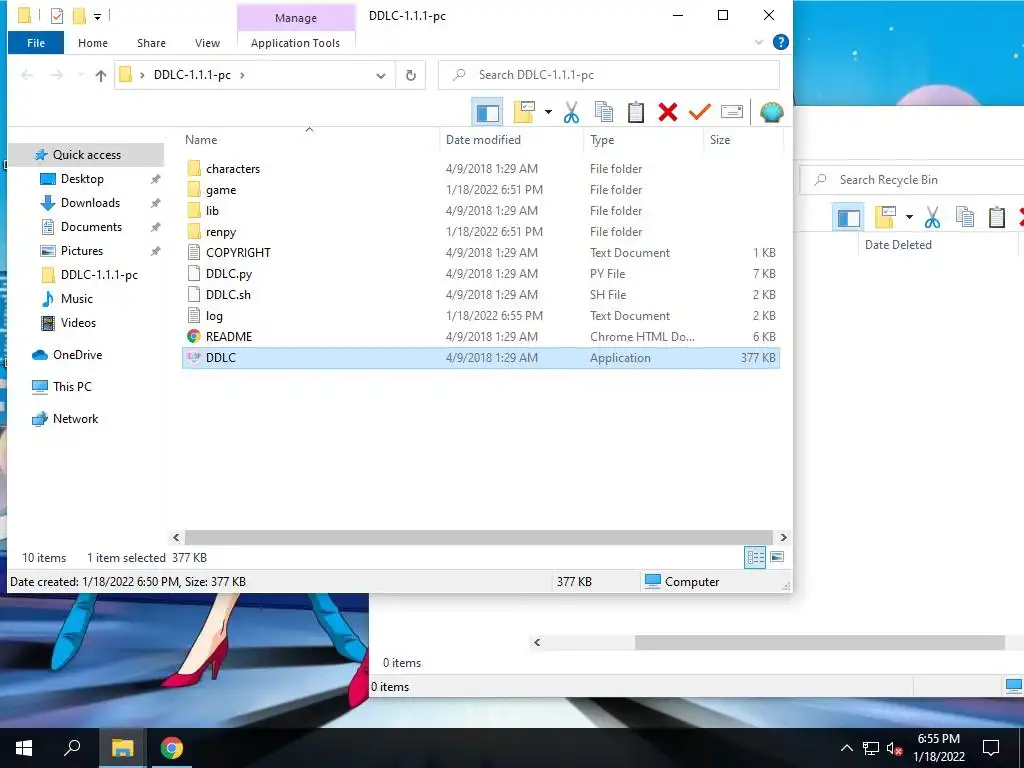The image size is (1024, 768).
Task: Sort by the Size column header
Action: [720, 140]
